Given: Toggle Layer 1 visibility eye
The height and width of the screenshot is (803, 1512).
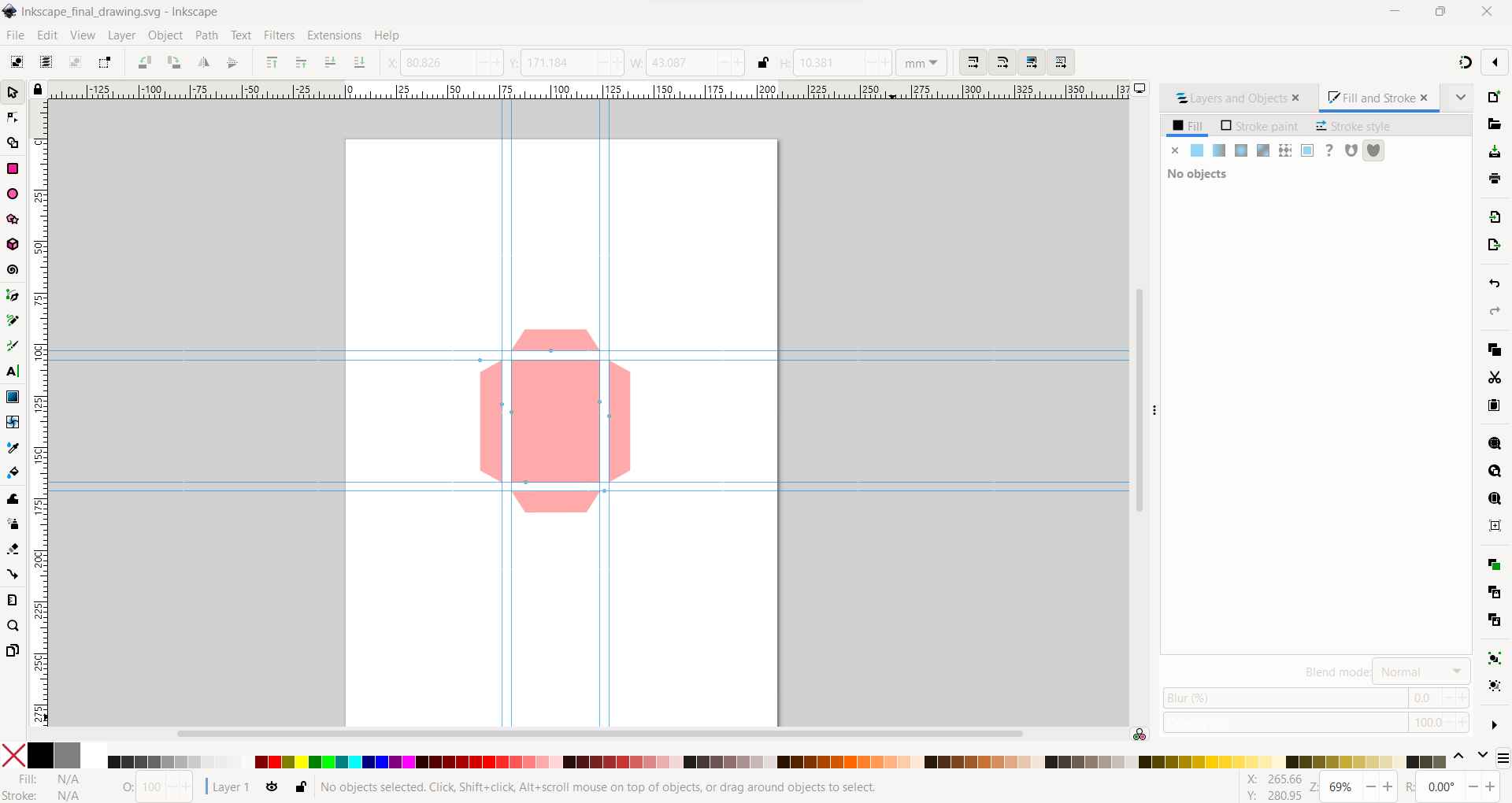Looking at the screenshot, I should [x=272, y=787].
